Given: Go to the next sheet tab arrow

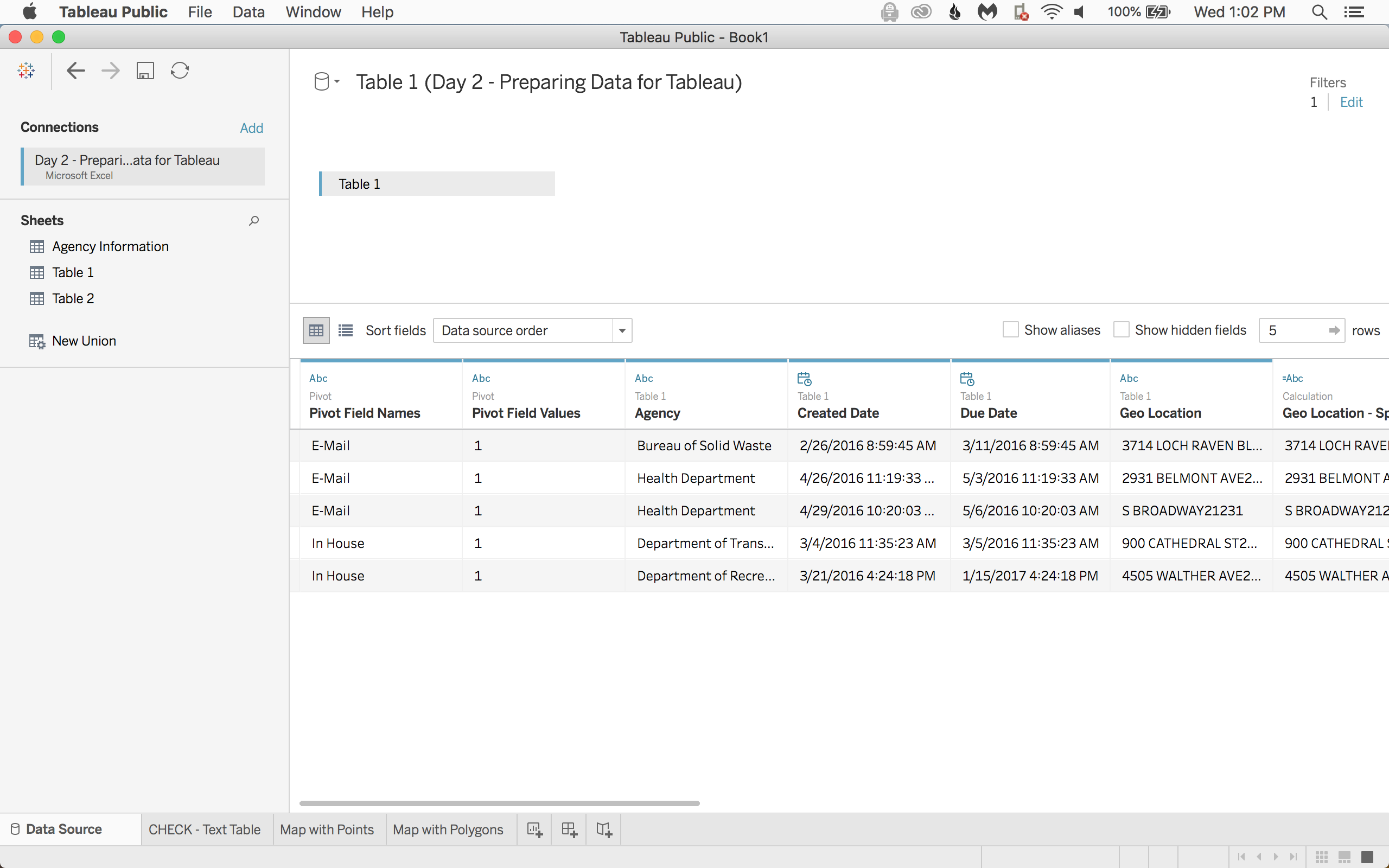Looking at the screenshot, I should click(x=1276, y=857).
